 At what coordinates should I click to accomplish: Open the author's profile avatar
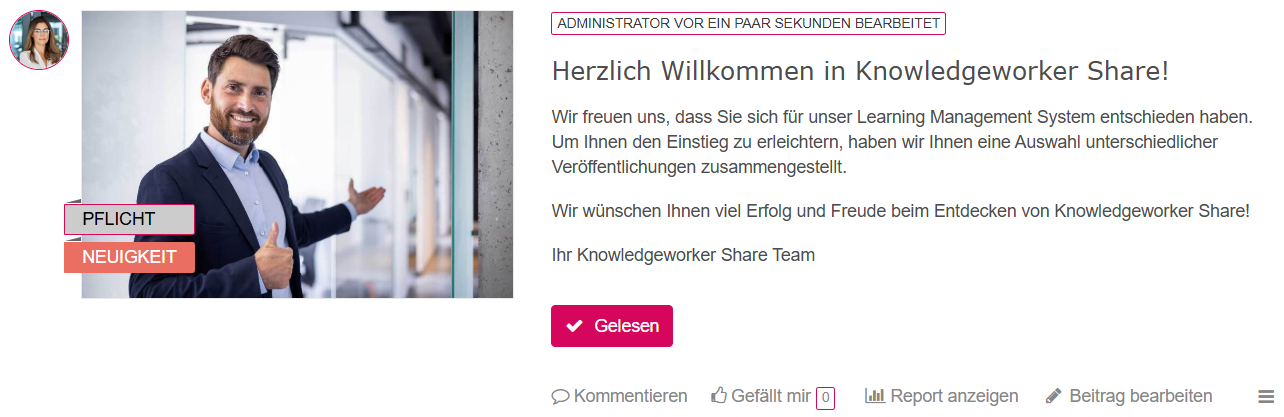tap(39, 40)
